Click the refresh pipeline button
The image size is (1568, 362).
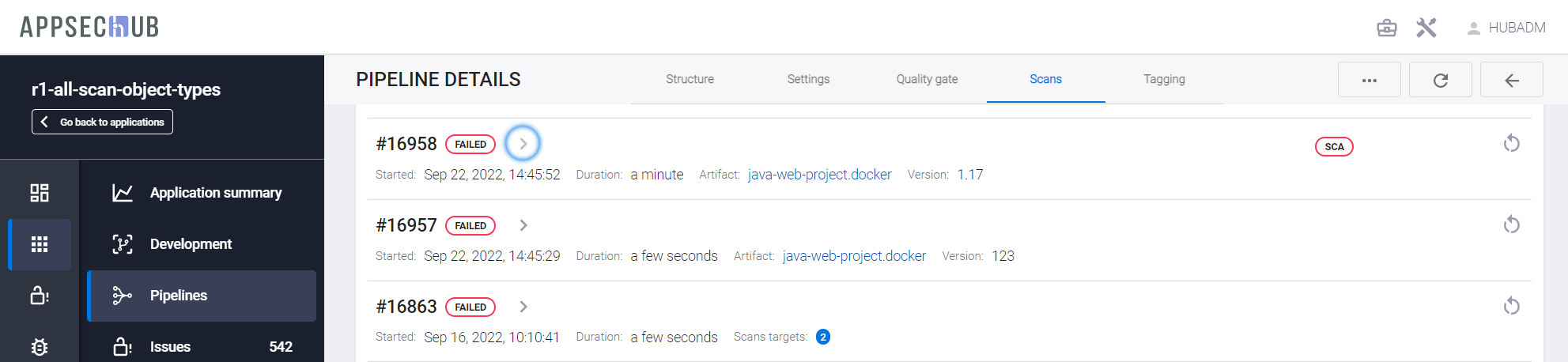click(1440, 80)
